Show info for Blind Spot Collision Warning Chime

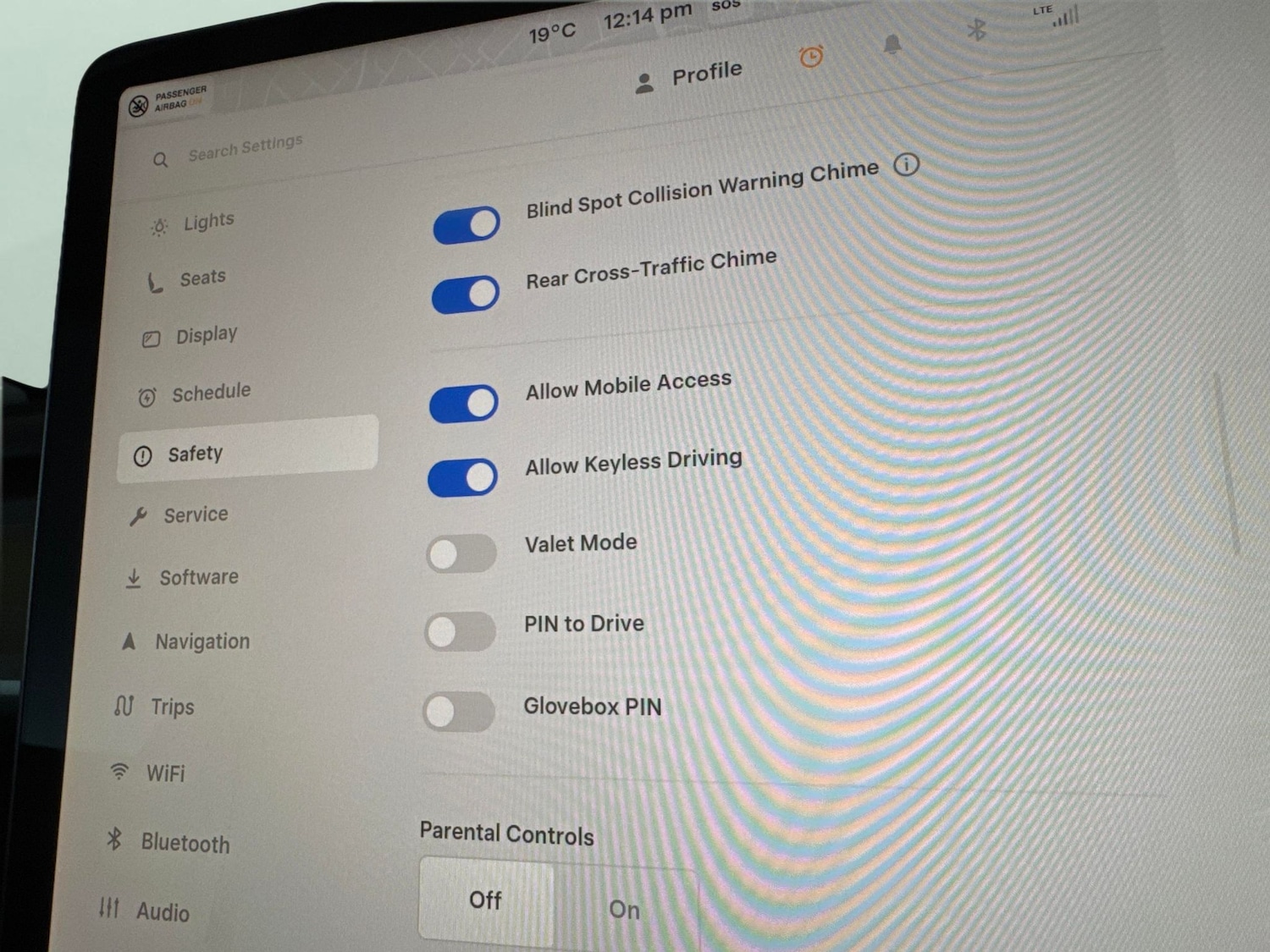click(x=906, y=164)
